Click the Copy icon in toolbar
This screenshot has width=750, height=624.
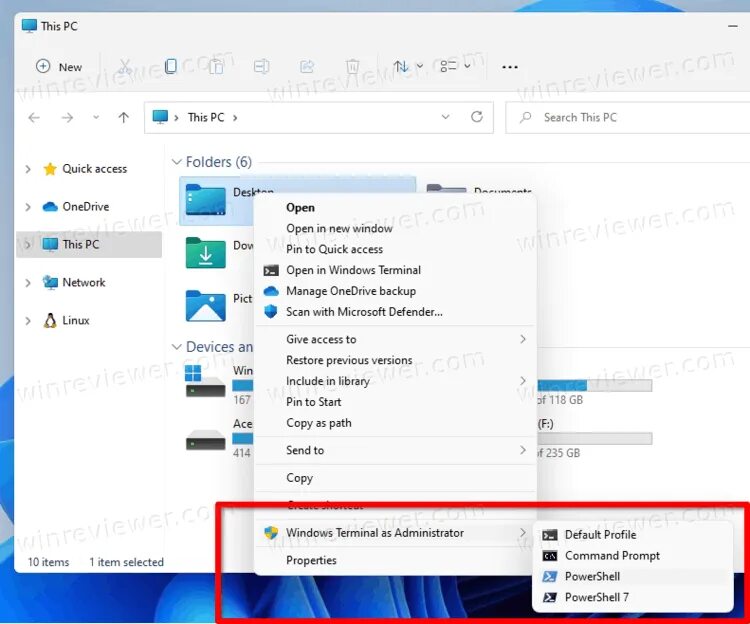(x=170, y=66)
